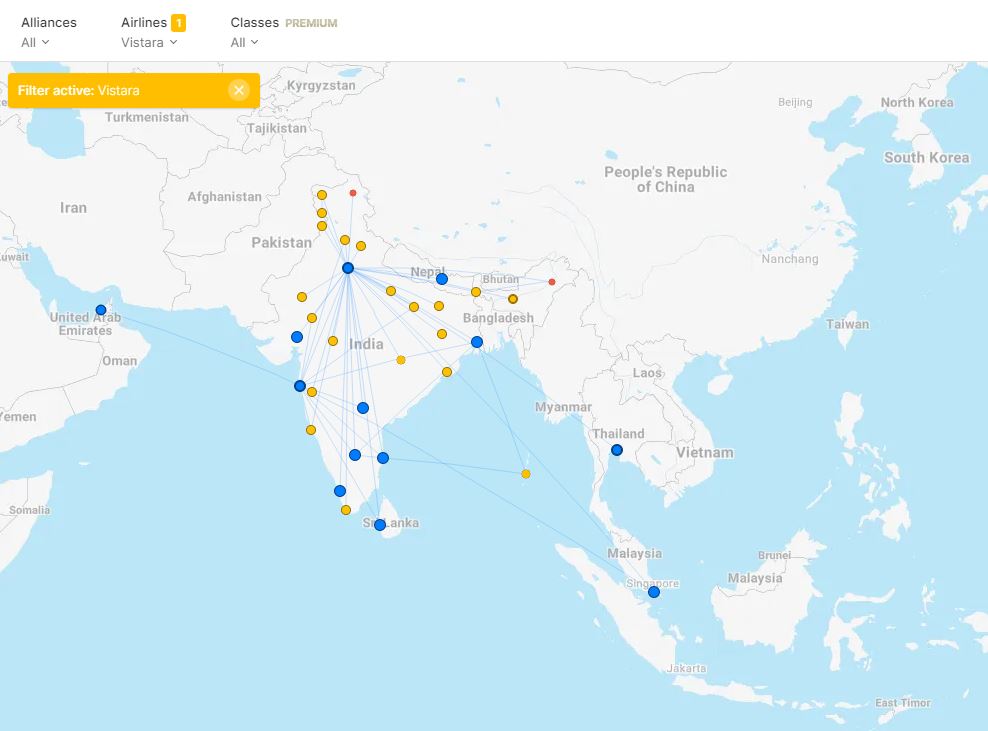The image size is (988, 731).
Task: Select the blue Kathmandu marker in Nepal
Action: [443, 277]
